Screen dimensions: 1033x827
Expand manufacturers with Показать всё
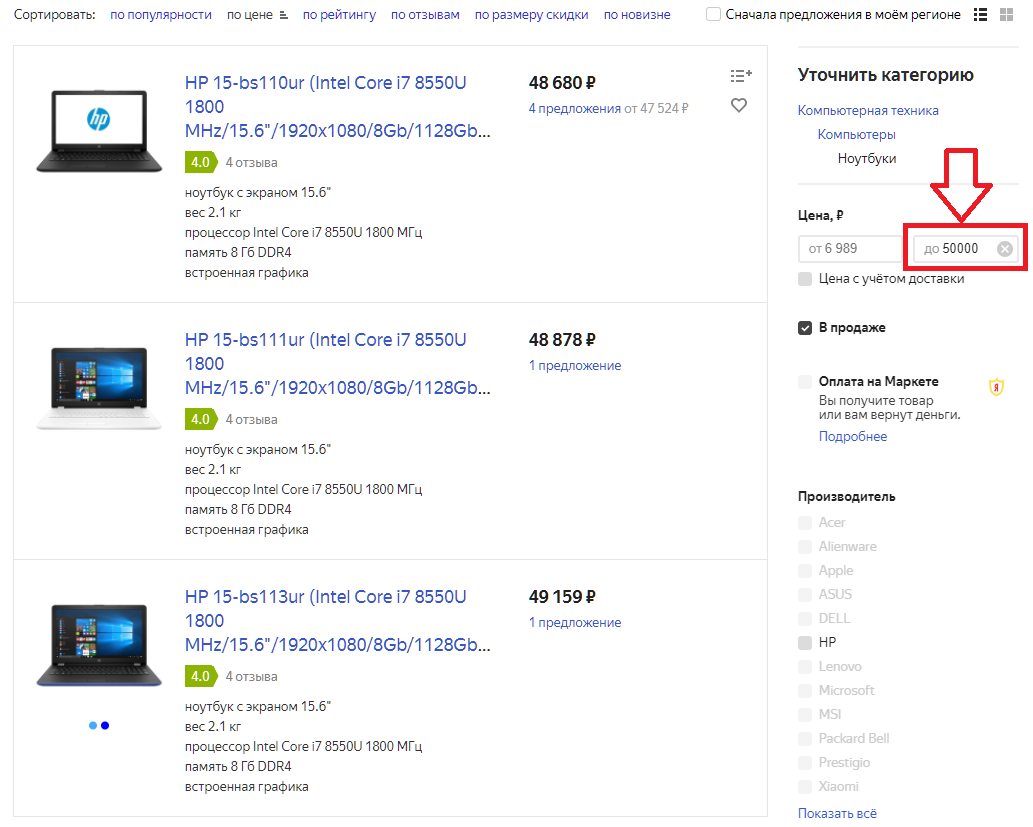pos(837,813)
